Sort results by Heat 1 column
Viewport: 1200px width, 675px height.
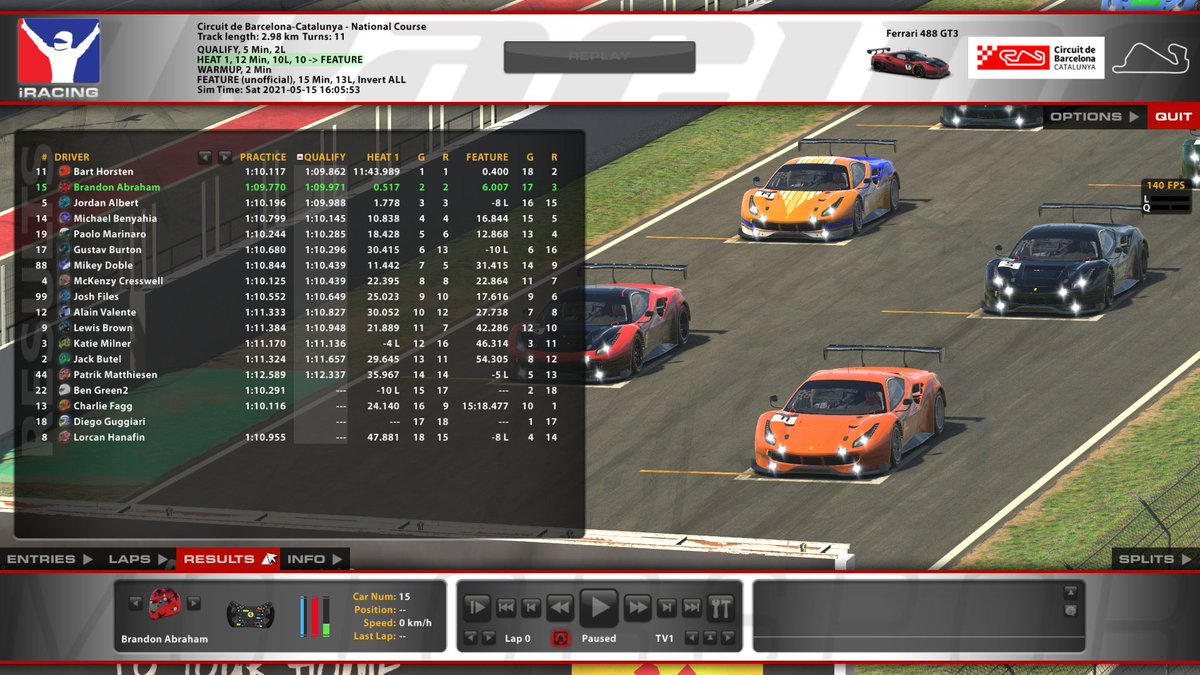(382, 157)
